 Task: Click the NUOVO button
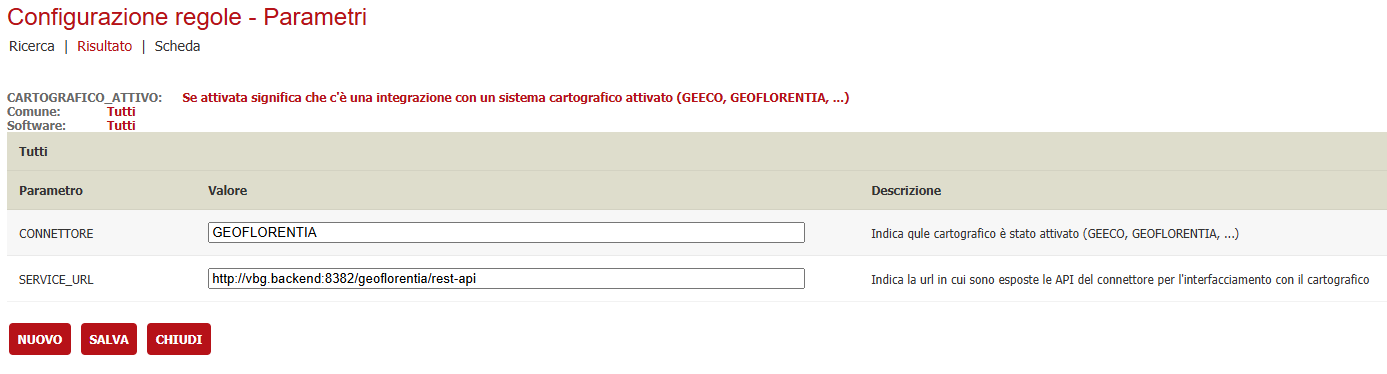point(40,340)
